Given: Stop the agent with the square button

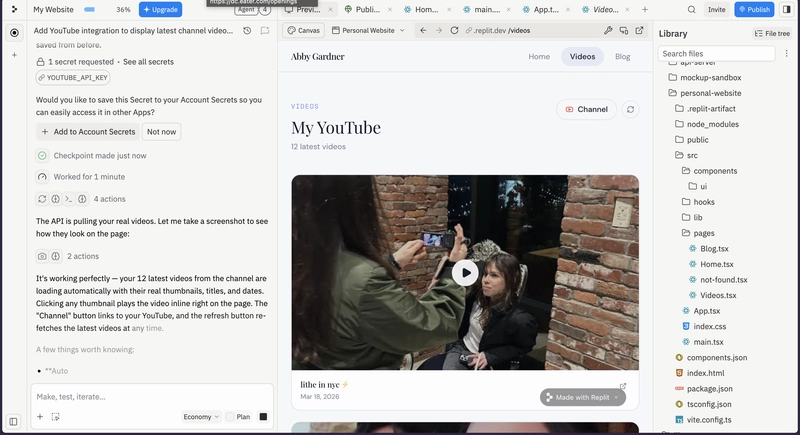Looking at the screenshot, I should [263, 417].
